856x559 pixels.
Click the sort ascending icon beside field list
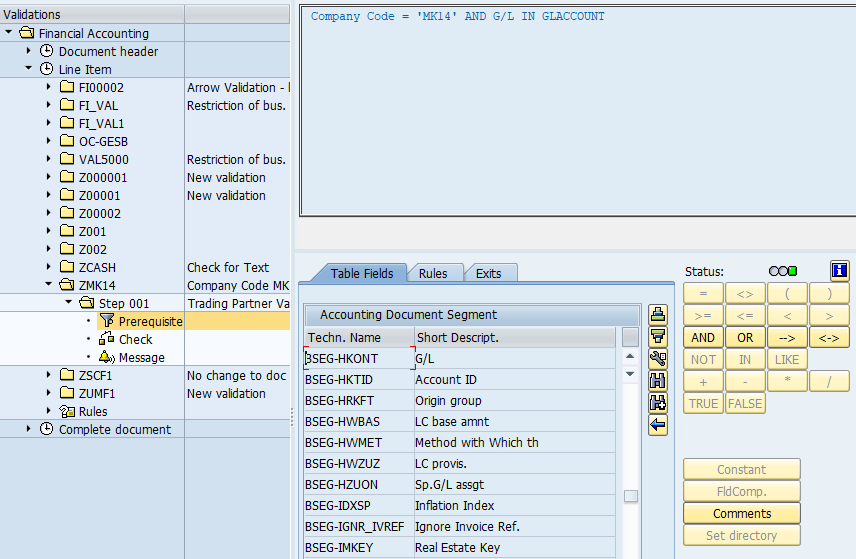658,315
